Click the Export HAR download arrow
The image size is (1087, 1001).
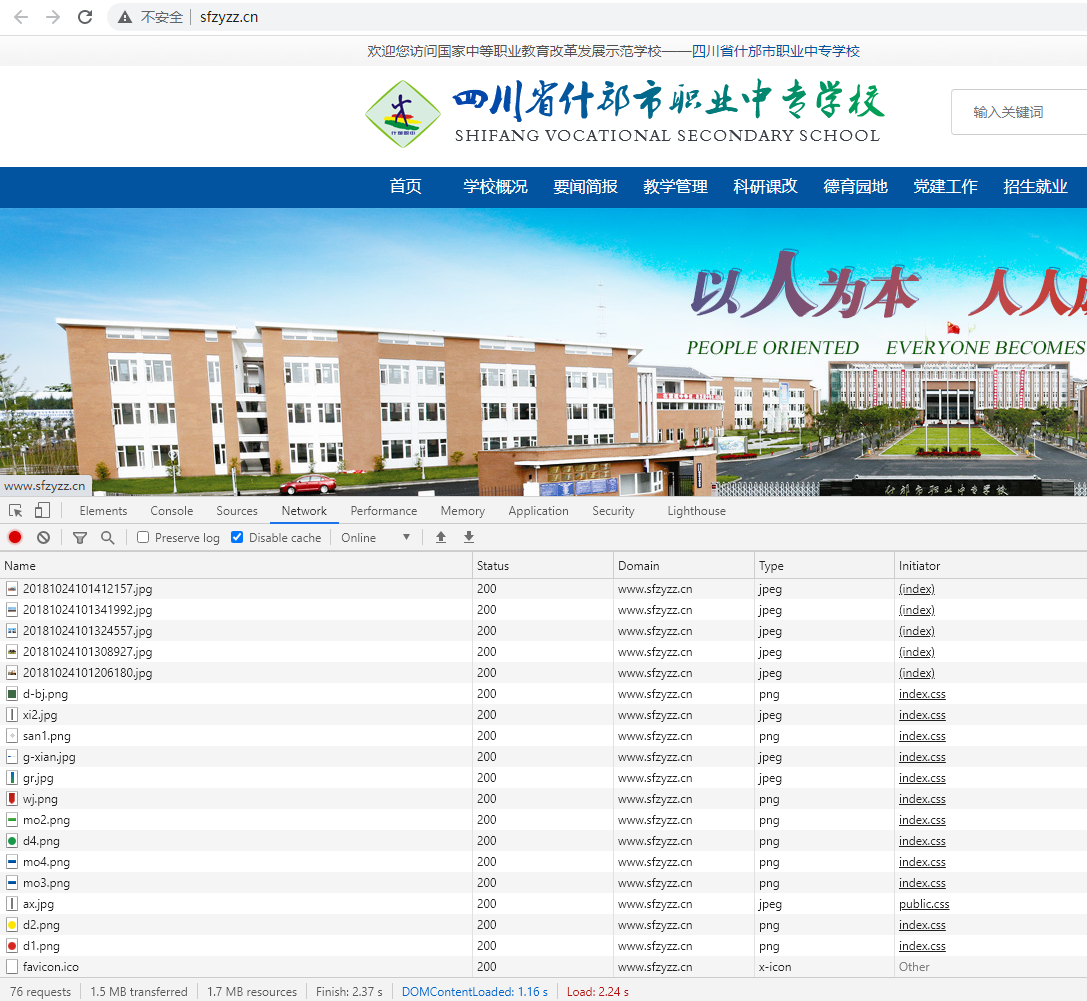tap(469, 538)
